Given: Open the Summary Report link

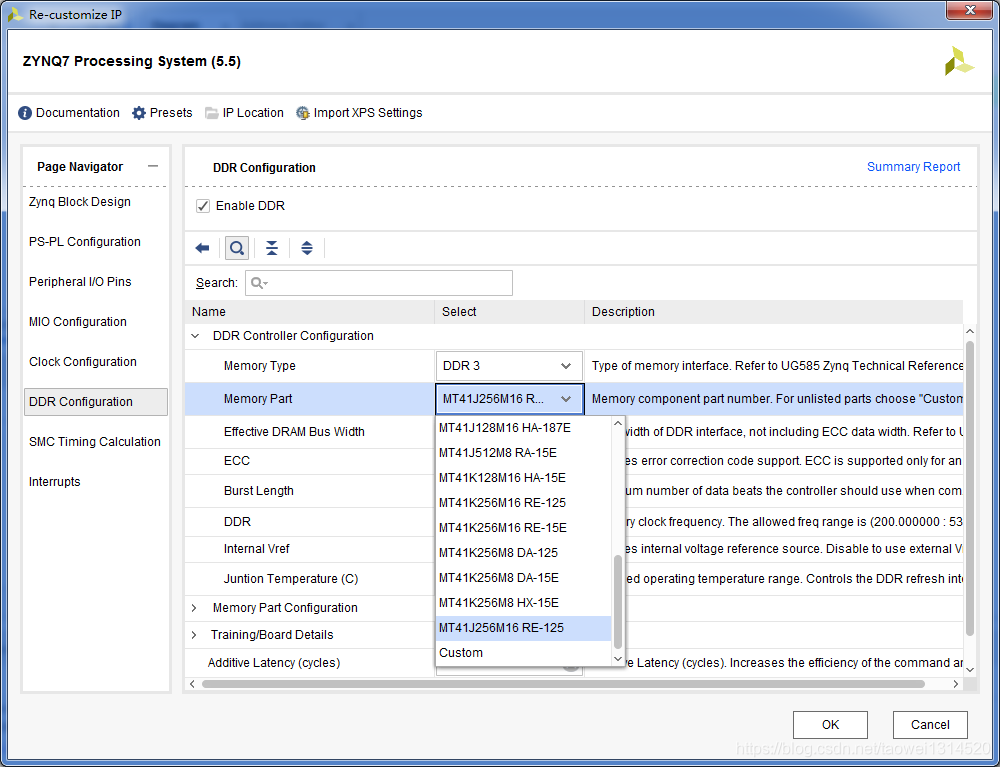Looking at the screenshot, I should [x=913, y=167].
